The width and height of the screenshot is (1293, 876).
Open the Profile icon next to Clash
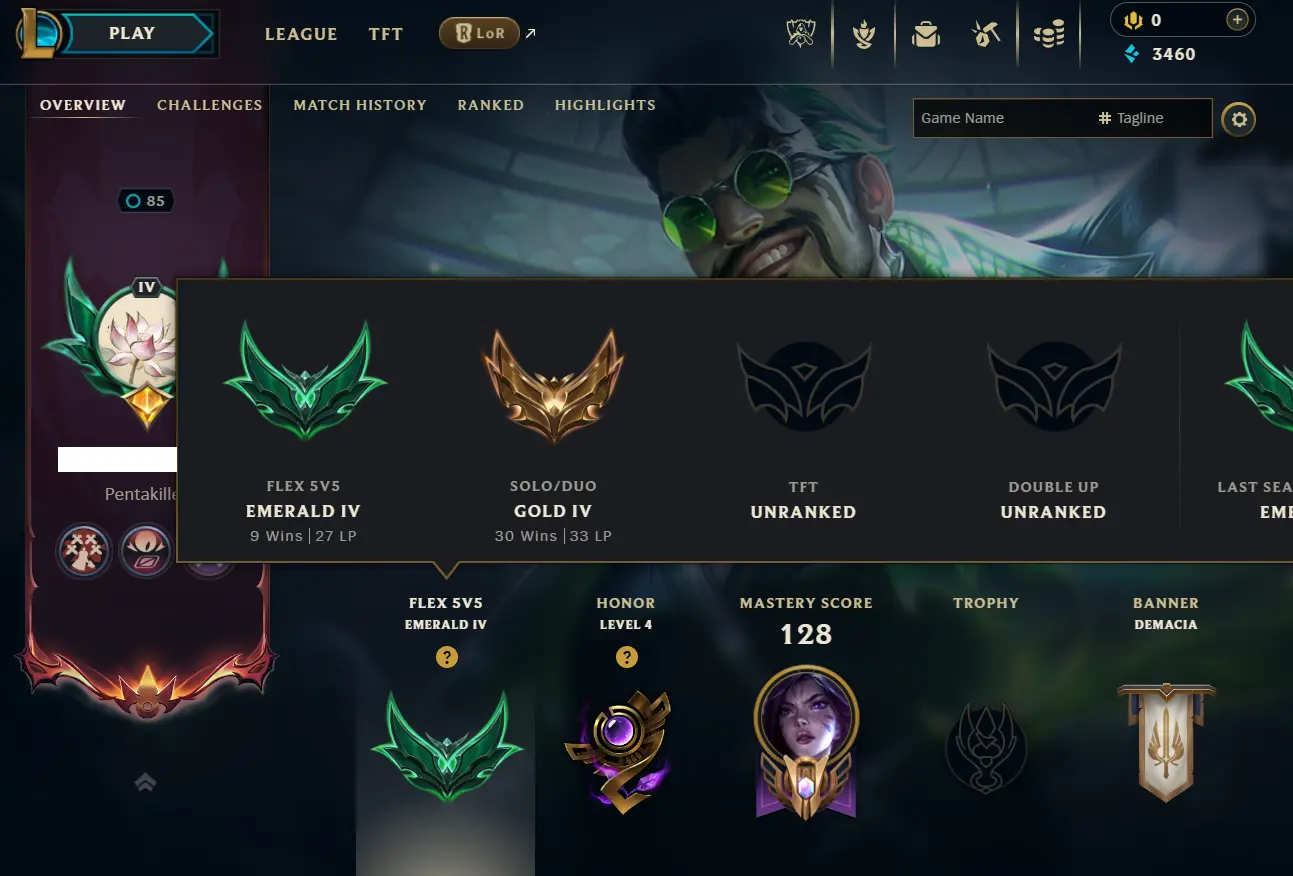864,34
